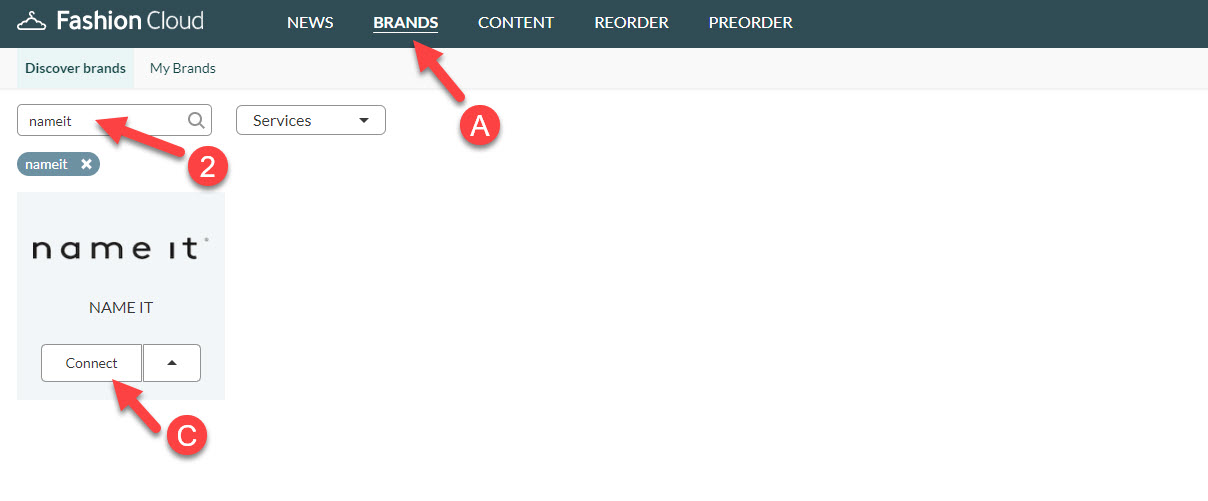The height and width of the screenshot is (501, 1208).
Task: Open the REORDER page
Action: [x=631, y=23]
